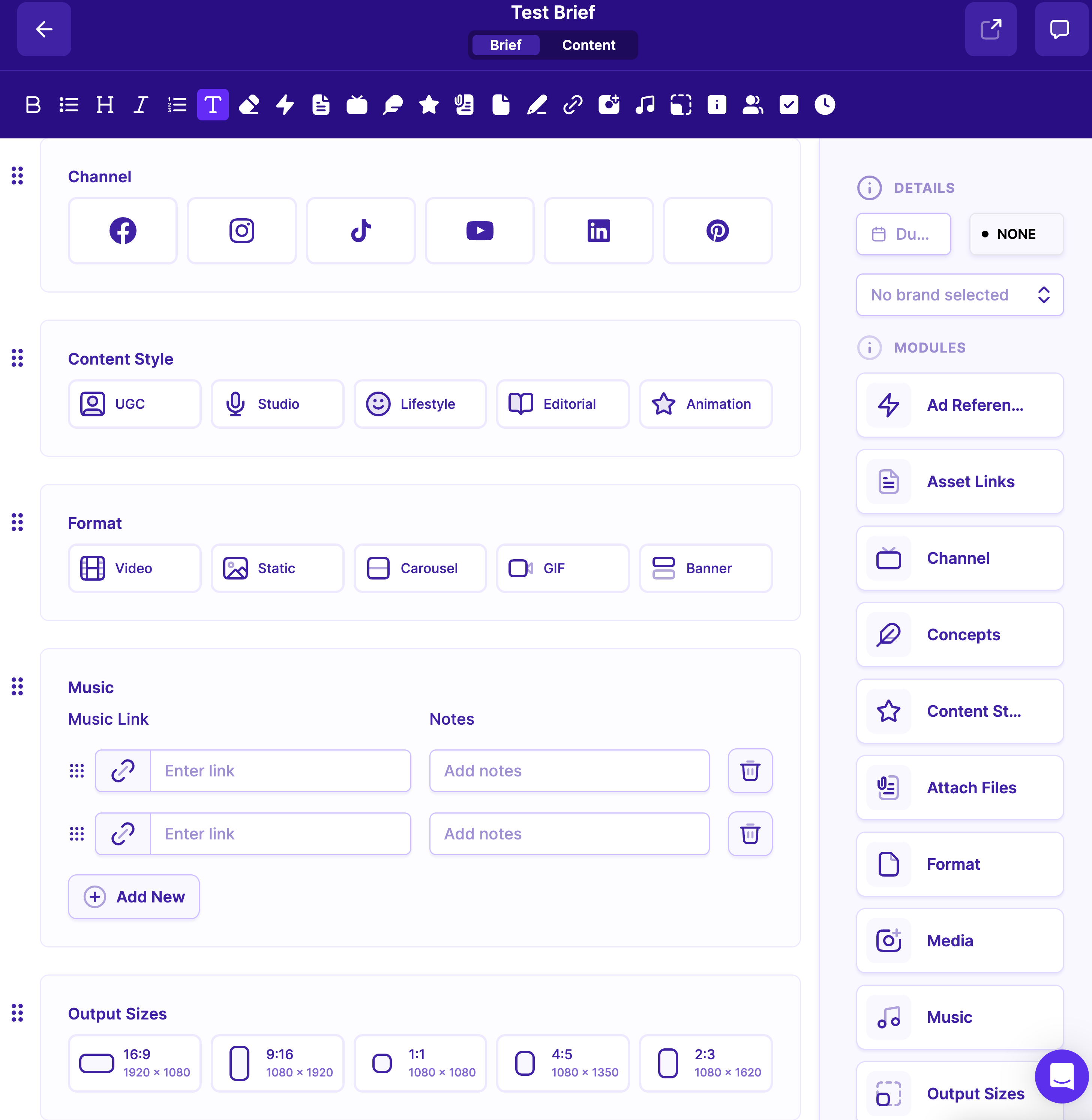Choose Lifestyle content style
Image resolution: width=1092 pixels, height=1120 pixels.
pos(420,404)
